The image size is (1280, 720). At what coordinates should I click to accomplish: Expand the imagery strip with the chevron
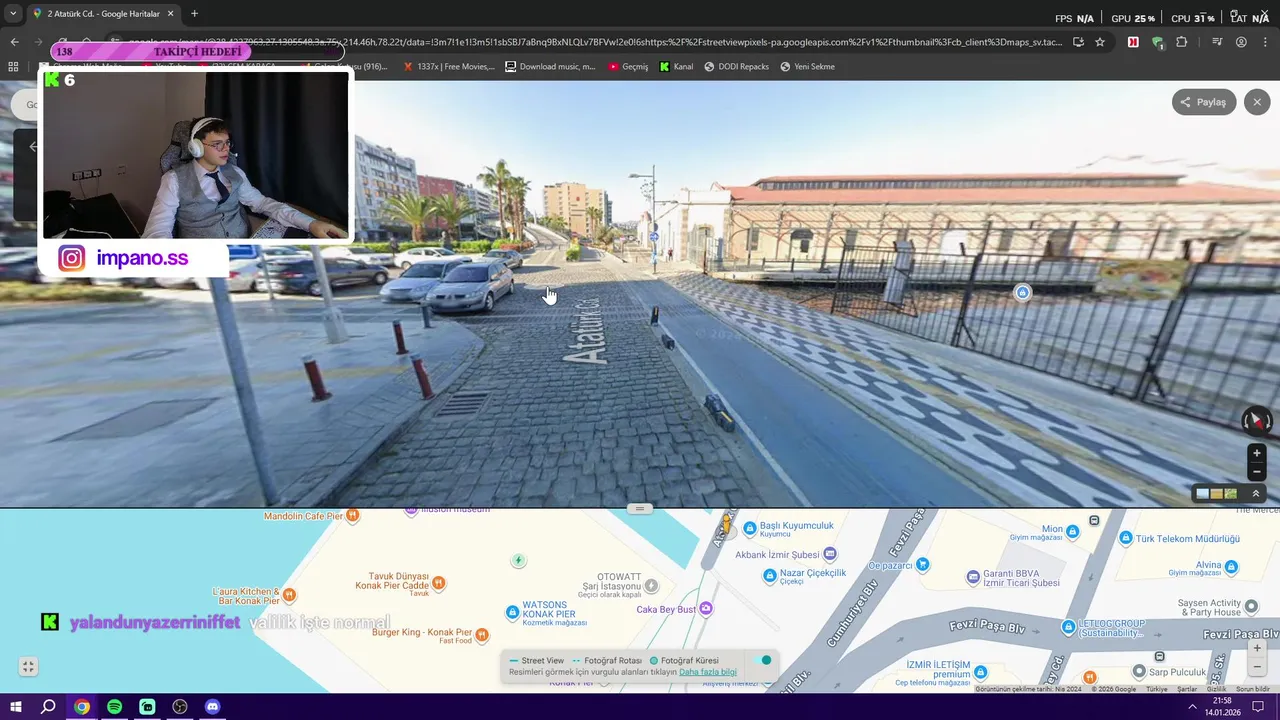click(x=1256, y=494)
